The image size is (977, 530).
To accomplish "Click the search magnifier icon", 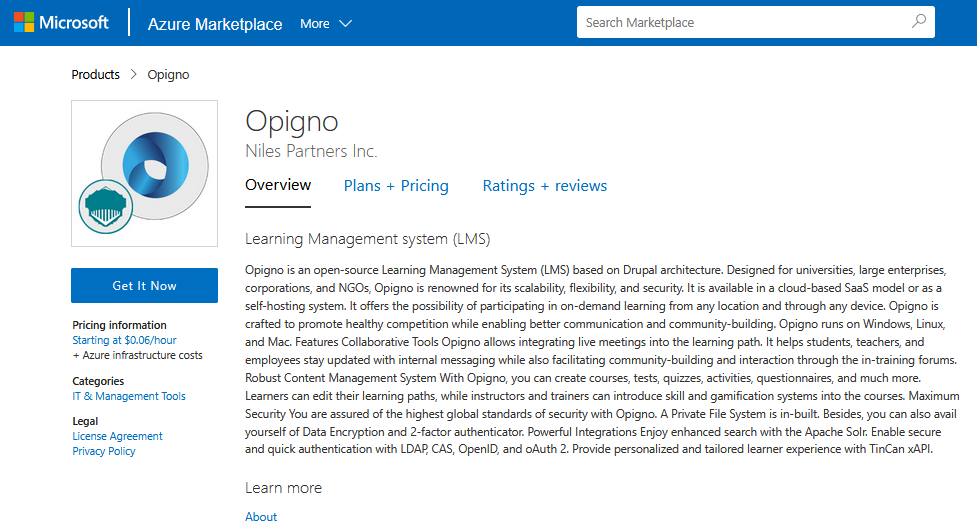I will 918,22.
